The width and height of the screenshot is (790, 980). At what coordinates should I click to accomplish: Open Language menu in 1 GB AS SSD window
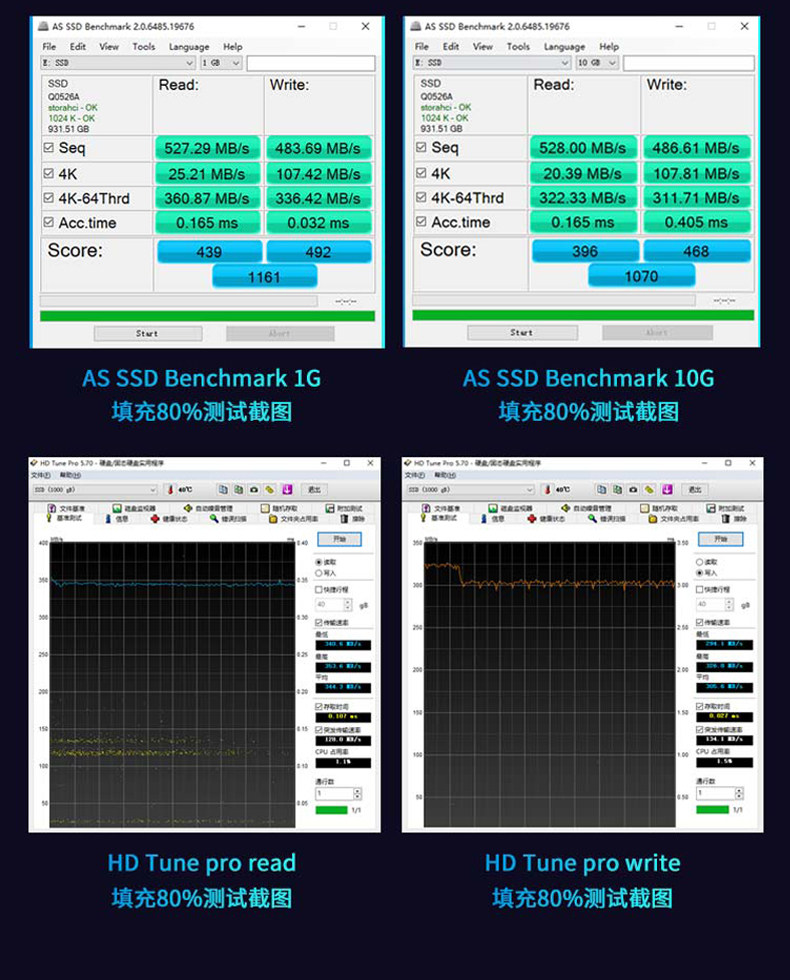point(189,46)
